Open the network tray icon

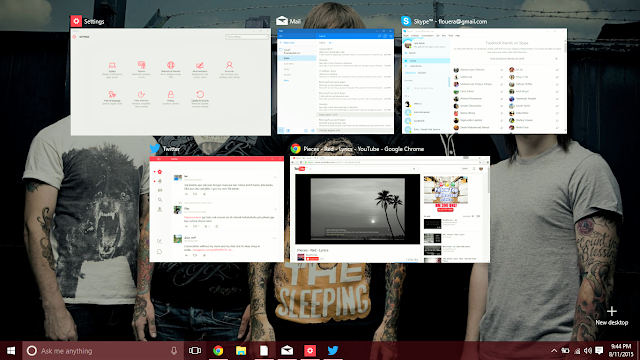[577, 351]
